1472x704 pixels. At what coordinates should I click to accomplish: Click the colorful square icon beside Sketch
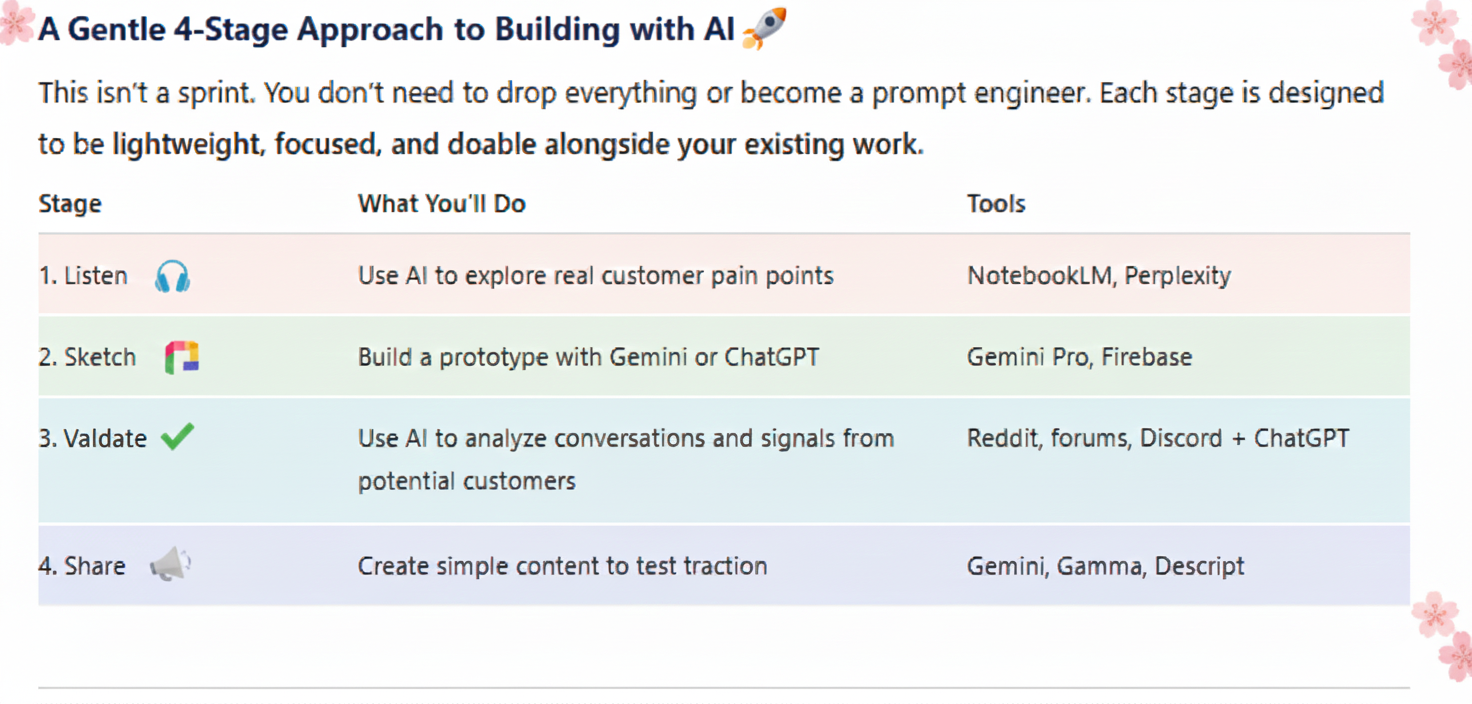pyautogui.click(x=182, y=357)
